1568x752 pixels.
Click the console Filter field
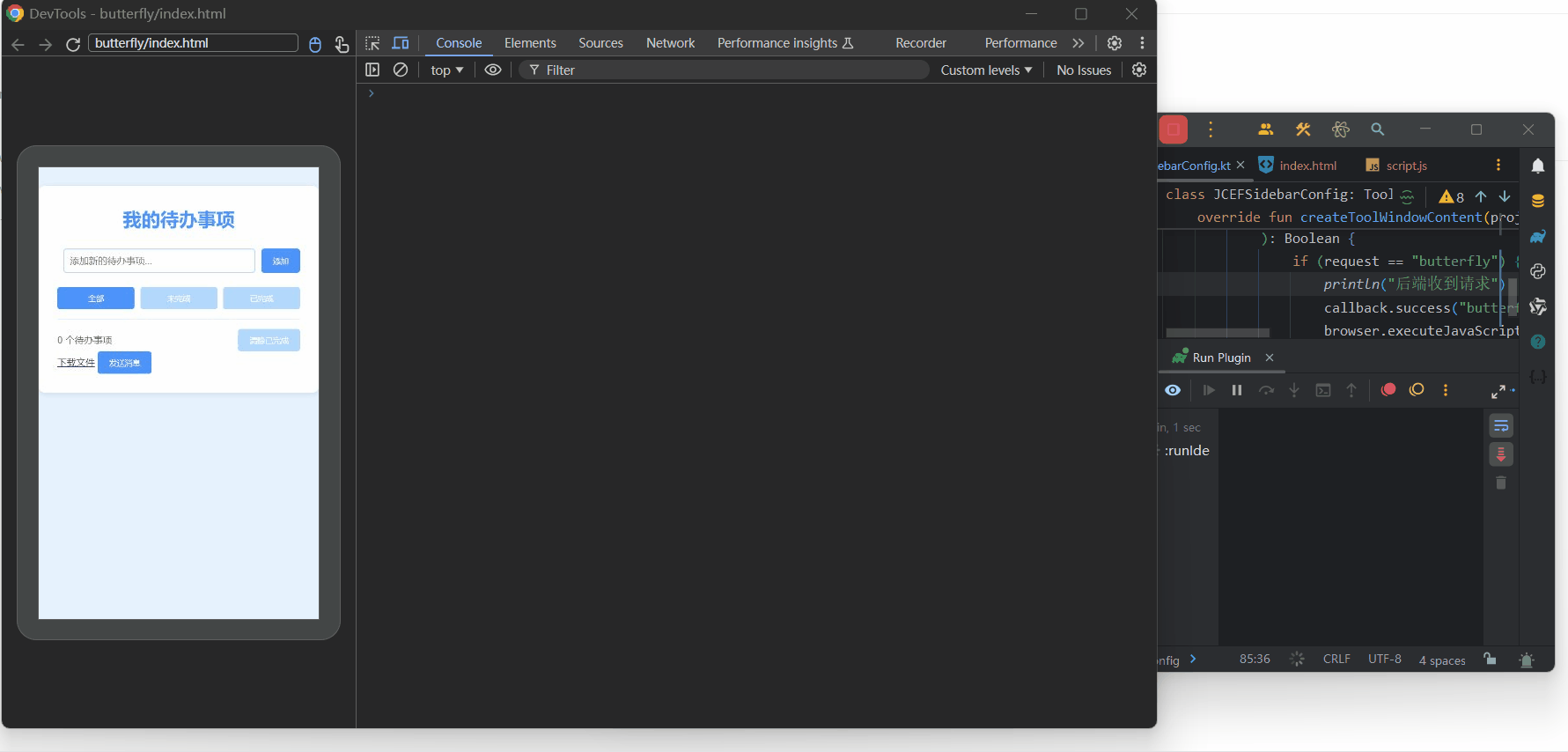[724, 70]
